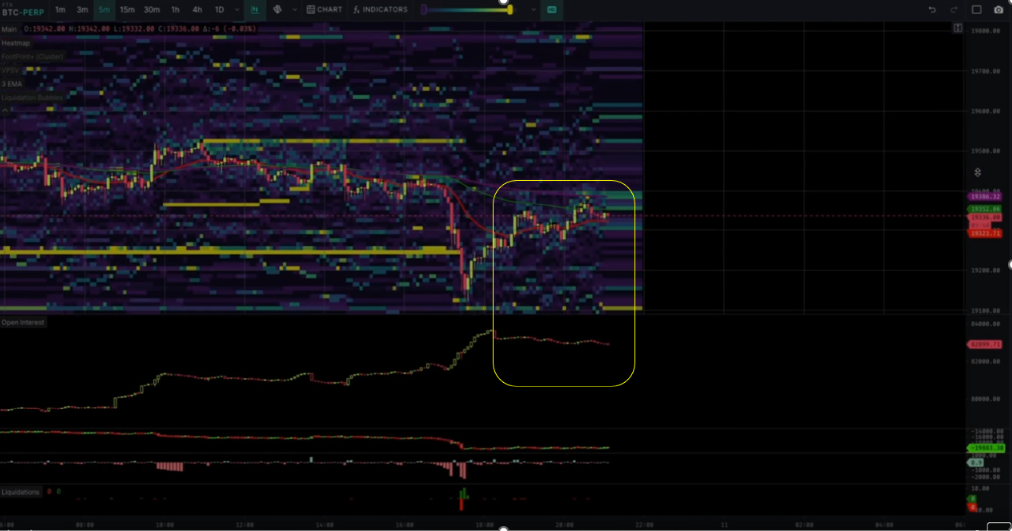Viewport: 1012px width, 531px height.
Task: Toggle the 3 EMA indicator label
Action: click(12, 84)
